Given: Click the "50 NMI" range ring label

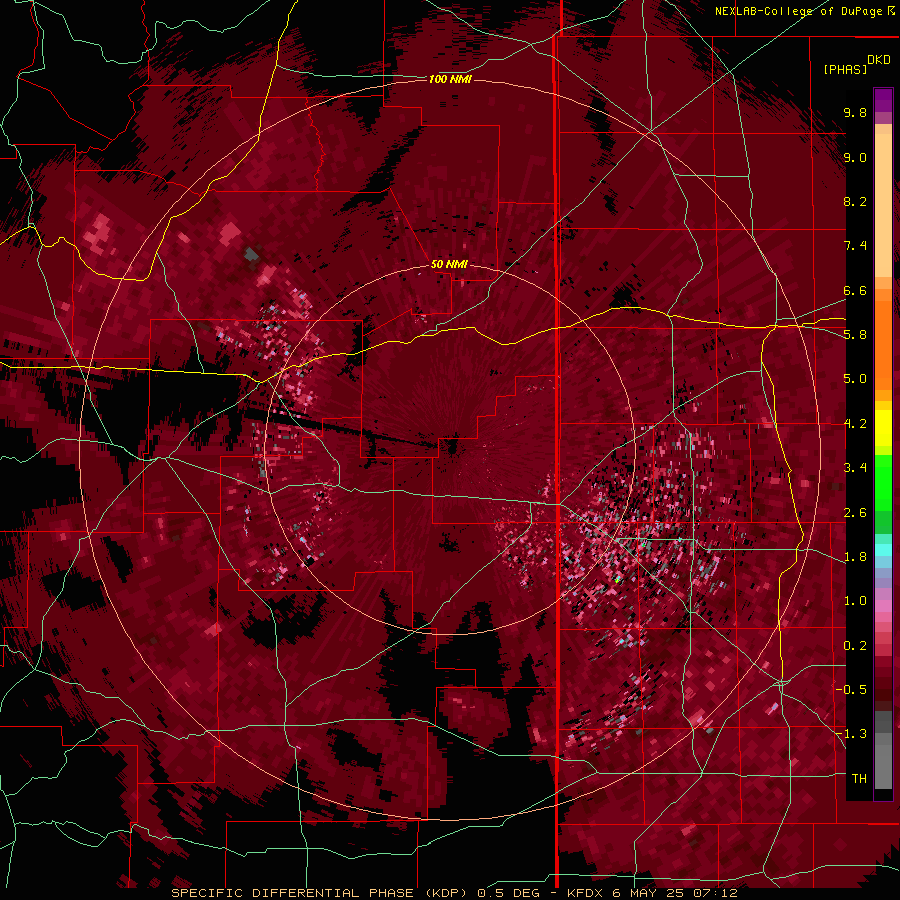Looking at the screenshot, I should pyautogui.click(x=449, y=265).
